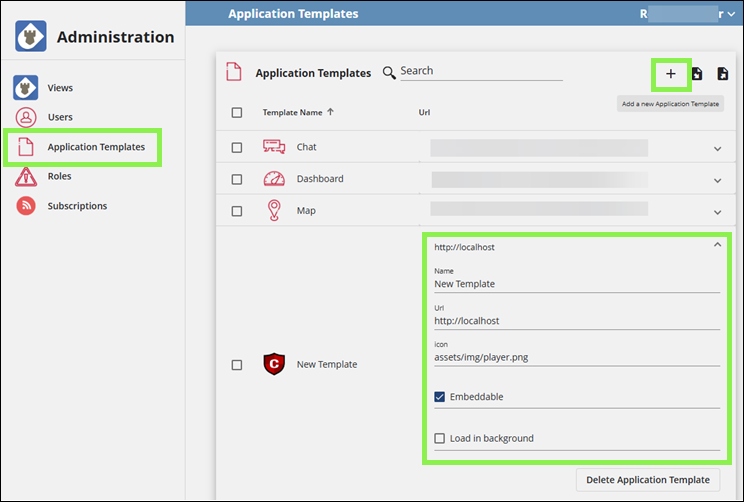Click the rightmost document icon in toolbar
This screenshot has height=502, width=744.
(x=722, y=74)
